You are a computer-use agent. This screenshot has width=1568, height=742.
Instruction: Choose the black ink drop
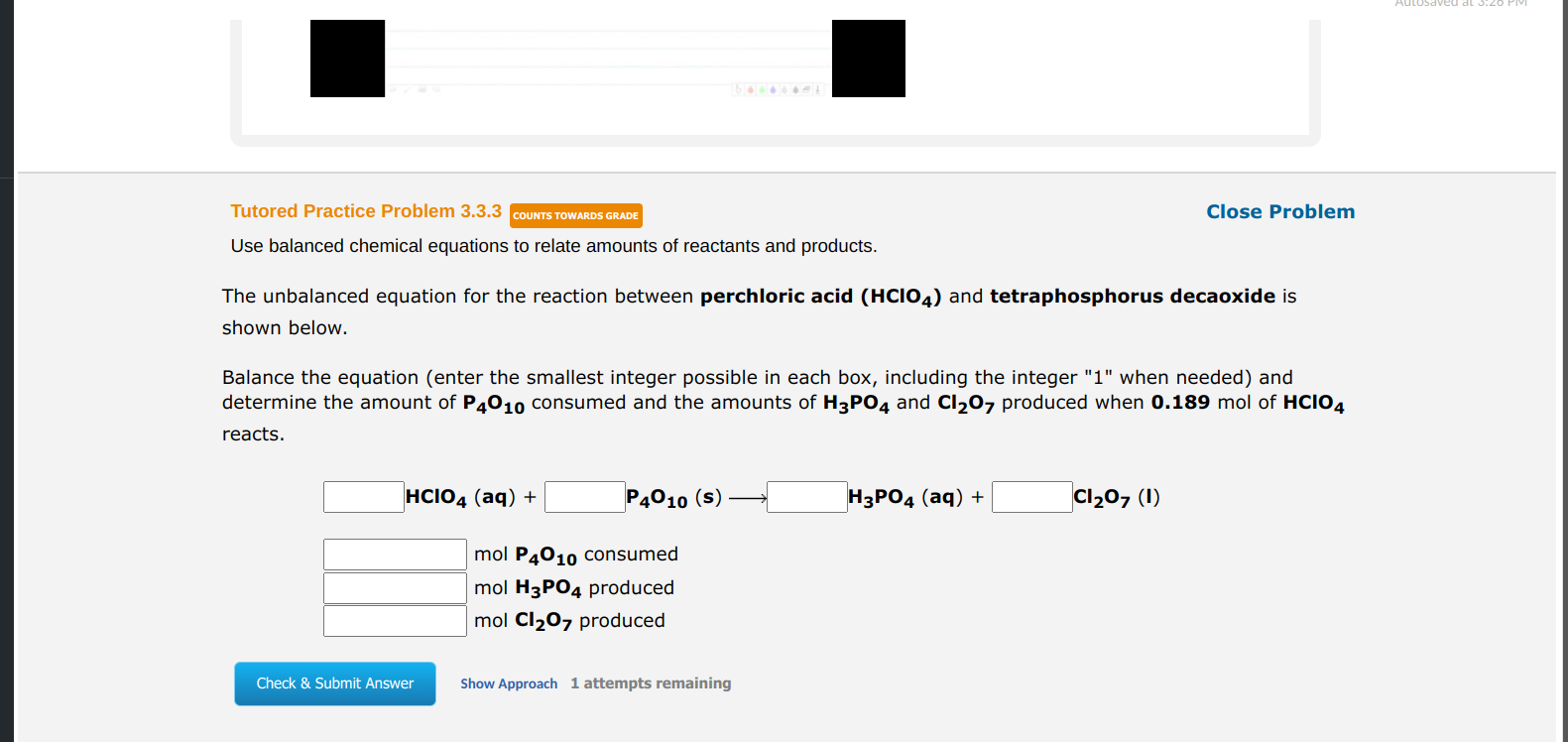pos(795,89)
